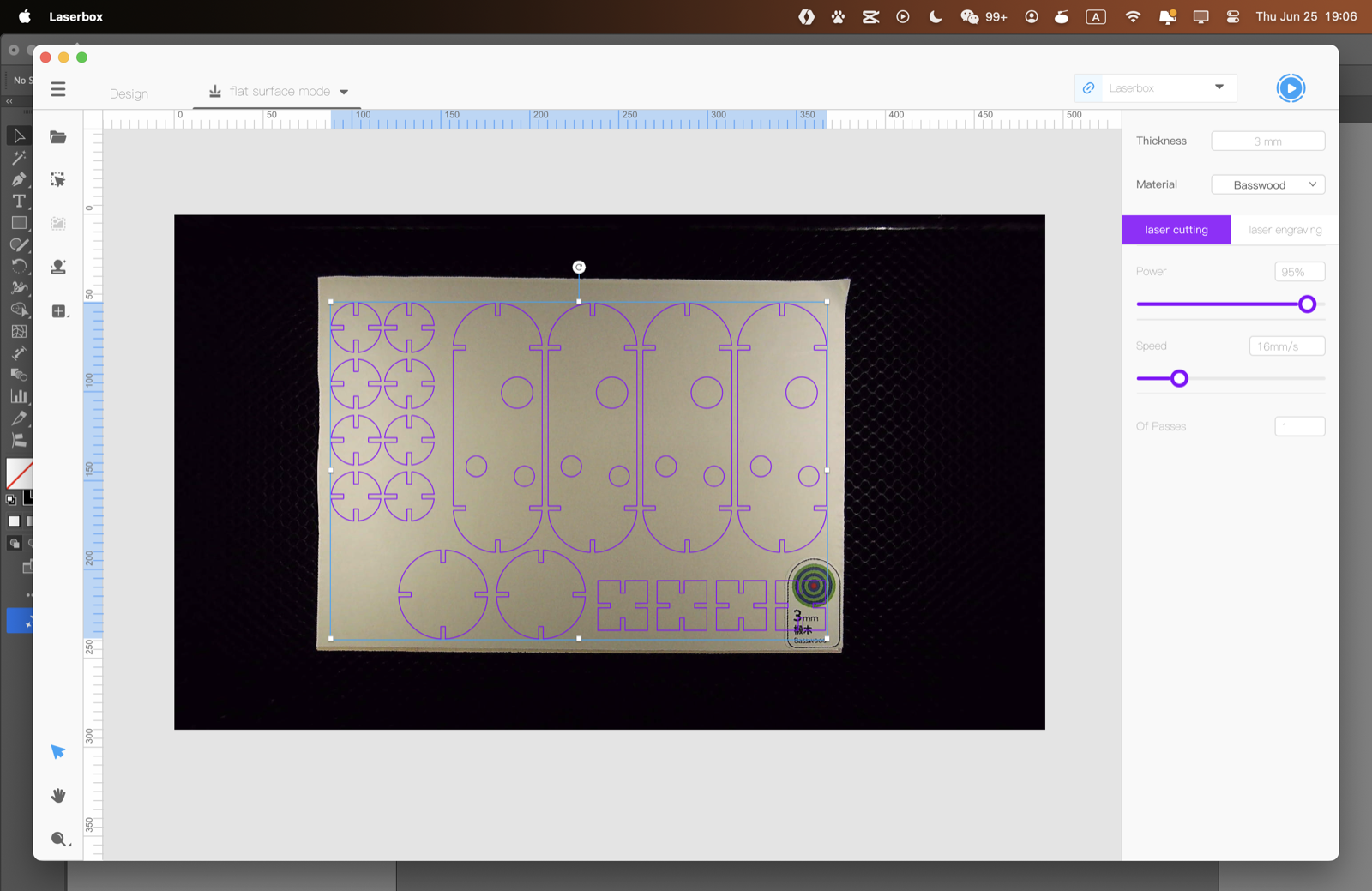Viewport: 1372px width, 891px height.
Task: Select the Selection tool in background window
Action: 19,136
